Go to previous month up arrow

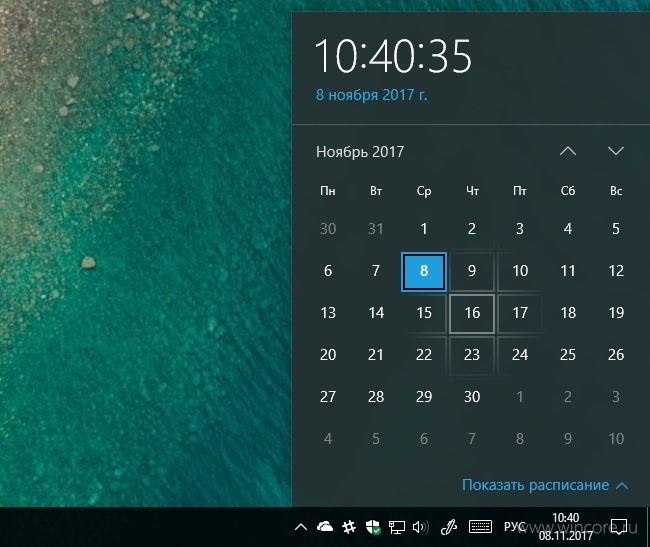pos(568,151)
